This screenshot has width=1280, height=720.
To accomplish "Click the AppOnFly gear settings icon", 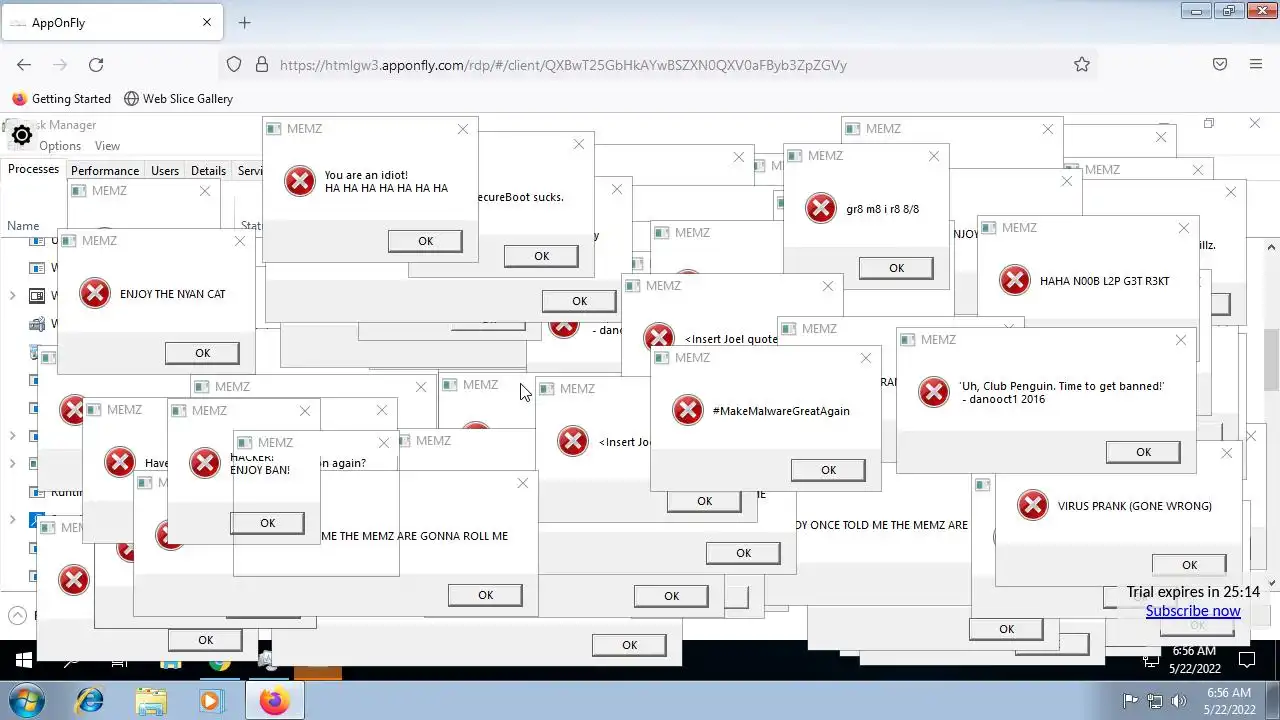I will click(x=21, y=135).
